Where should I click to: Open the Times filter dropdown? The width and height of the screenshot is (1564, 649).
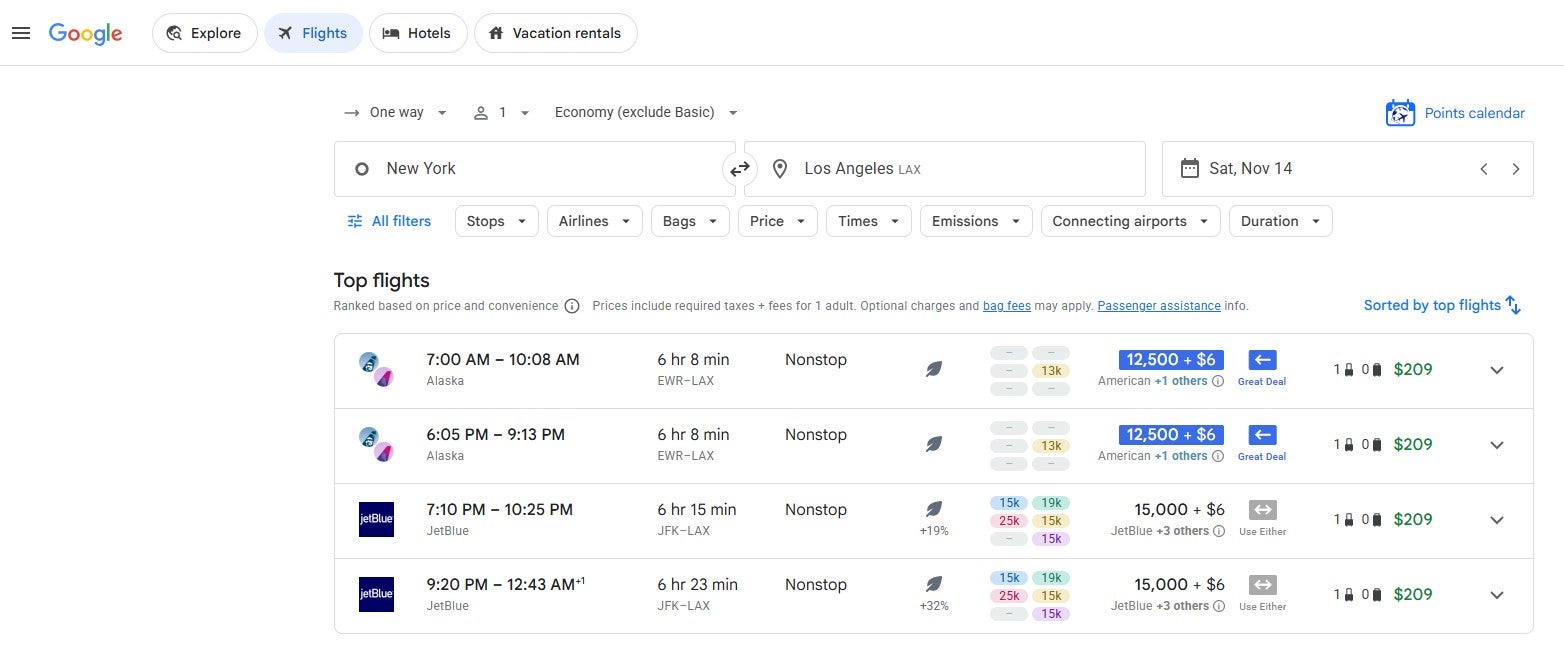point(868,221)
